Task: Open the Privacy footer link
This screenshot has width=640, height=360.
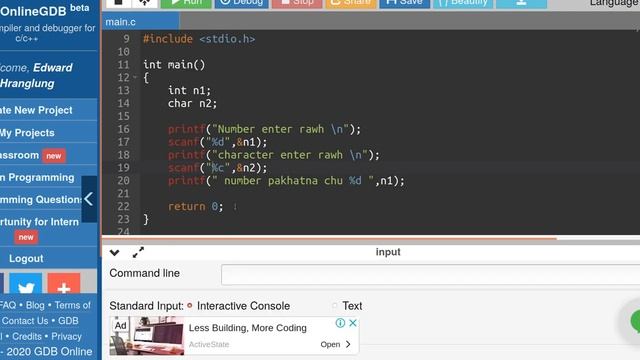Action: (x=67, y=336)
